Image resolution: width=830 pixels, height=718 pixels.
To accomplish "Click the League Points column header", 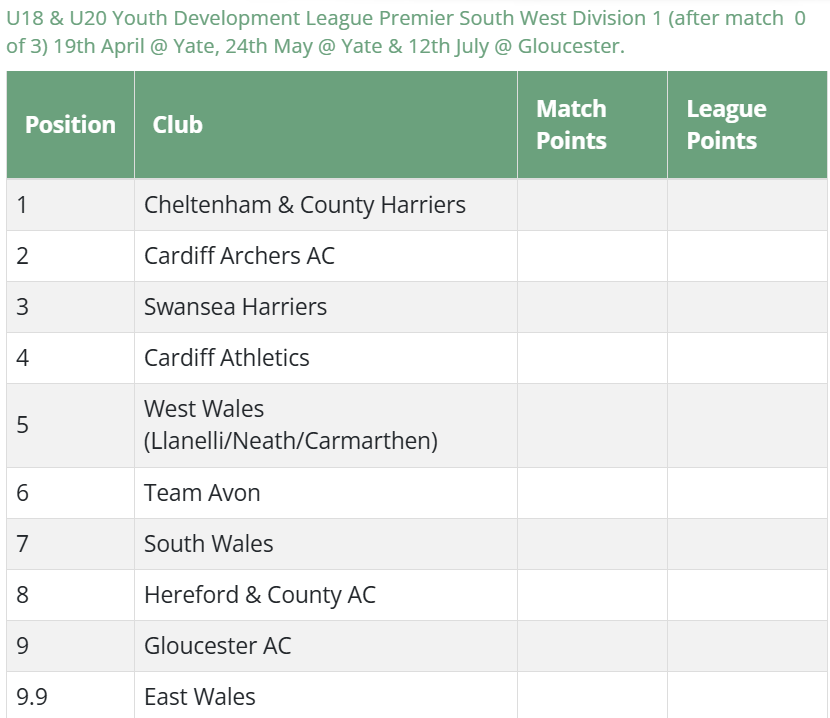I will point(726,125).
